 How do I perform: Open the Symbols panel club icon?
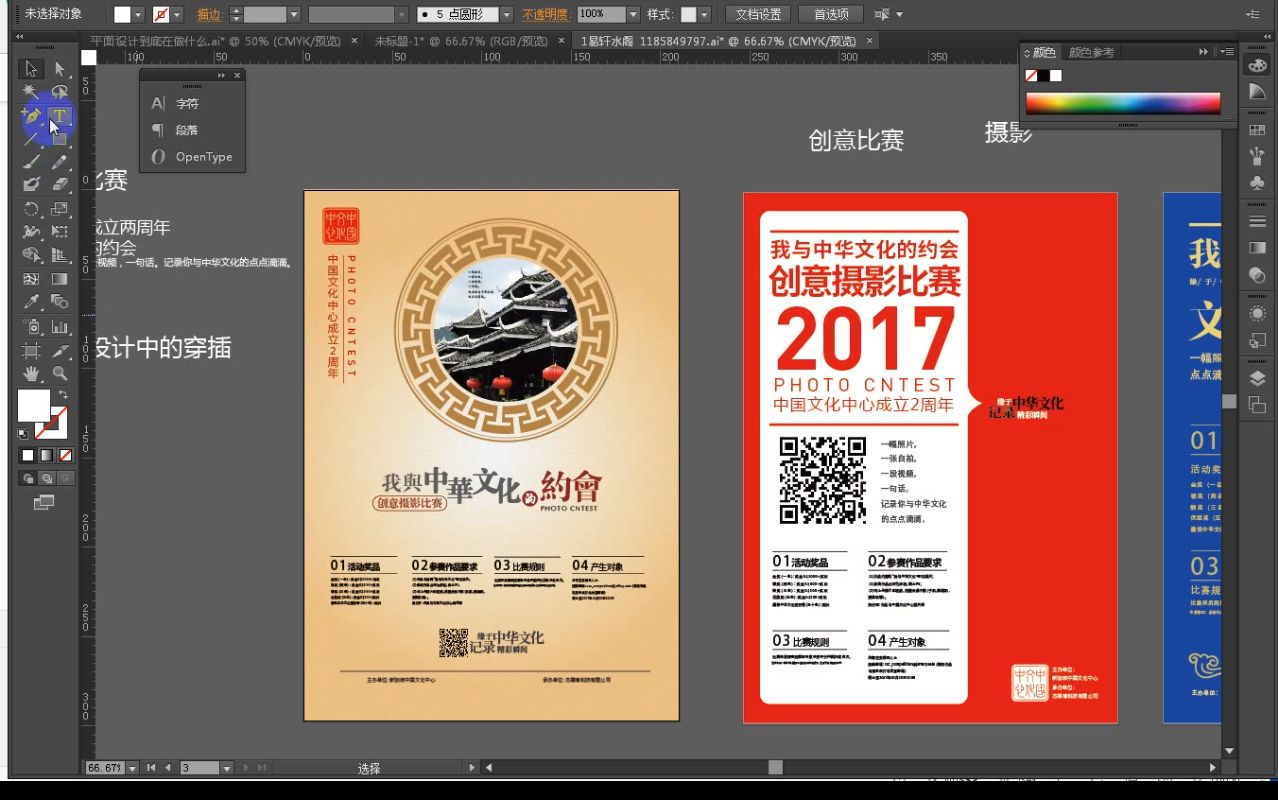pos(1257,184)
